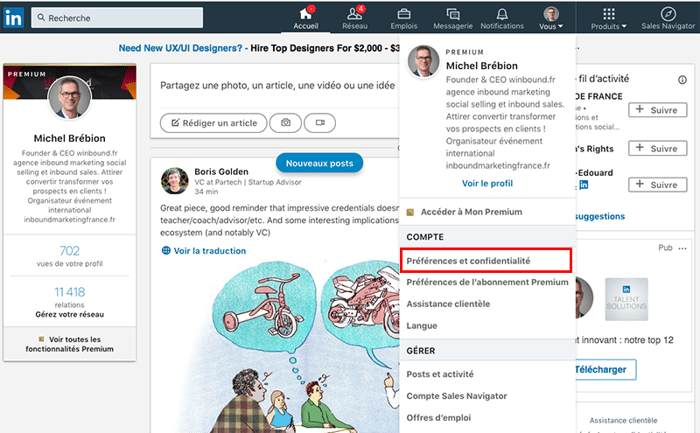Click the video upload button
700x433 pixels.
click(320, 123)
